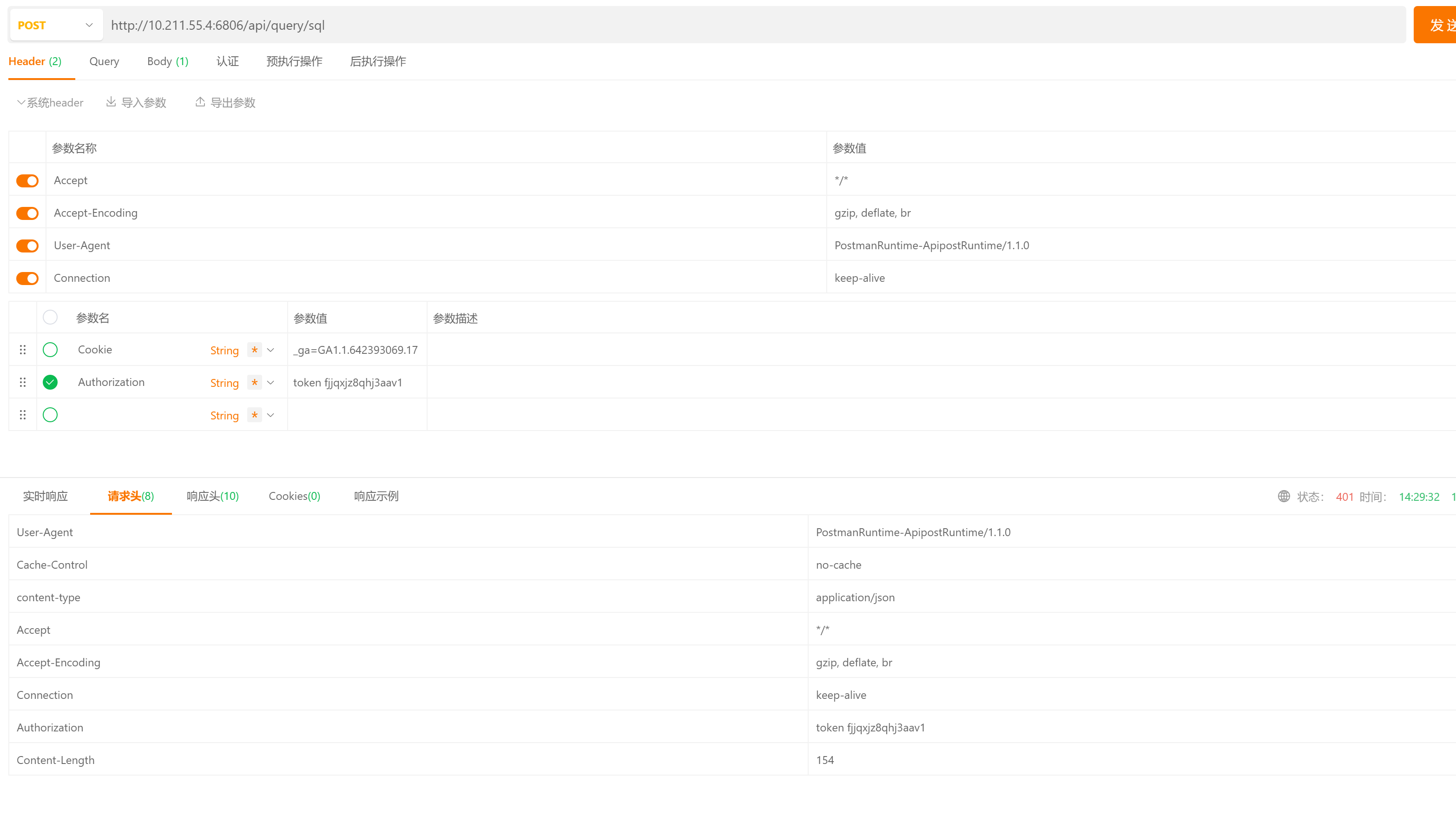Click drag handle icon beside Authorization row

pyautogui.click(x=23, y=383)
